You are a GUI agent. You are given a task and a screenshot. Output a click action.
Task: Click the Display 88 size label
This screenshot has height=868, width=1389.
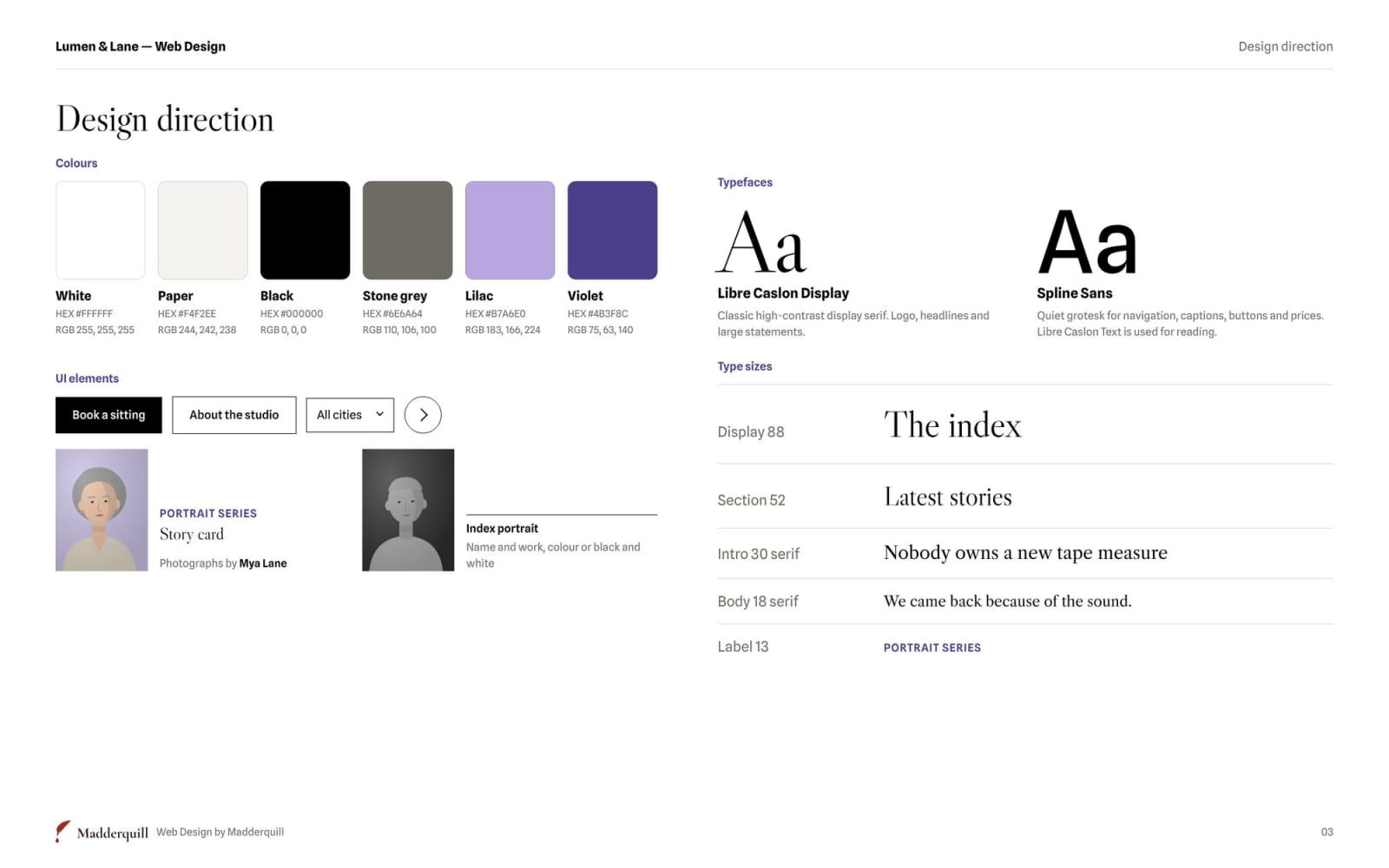pyautogui.click(x=751, y=432)
